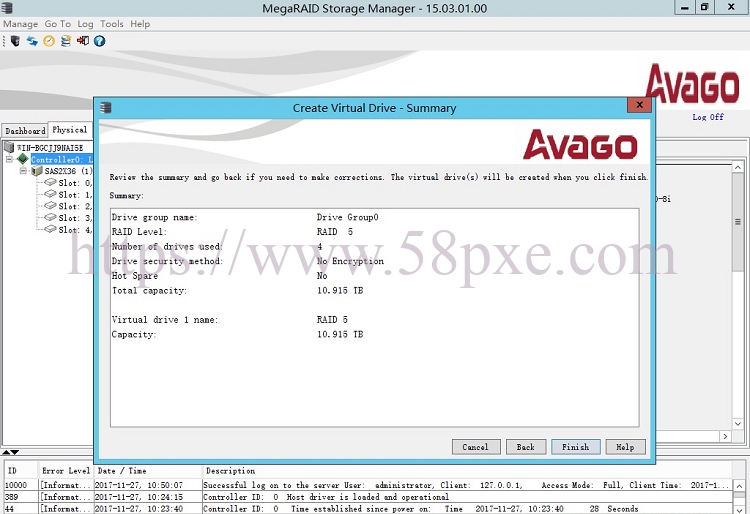Click the Slot: 0 drive icon

(50, 182)
